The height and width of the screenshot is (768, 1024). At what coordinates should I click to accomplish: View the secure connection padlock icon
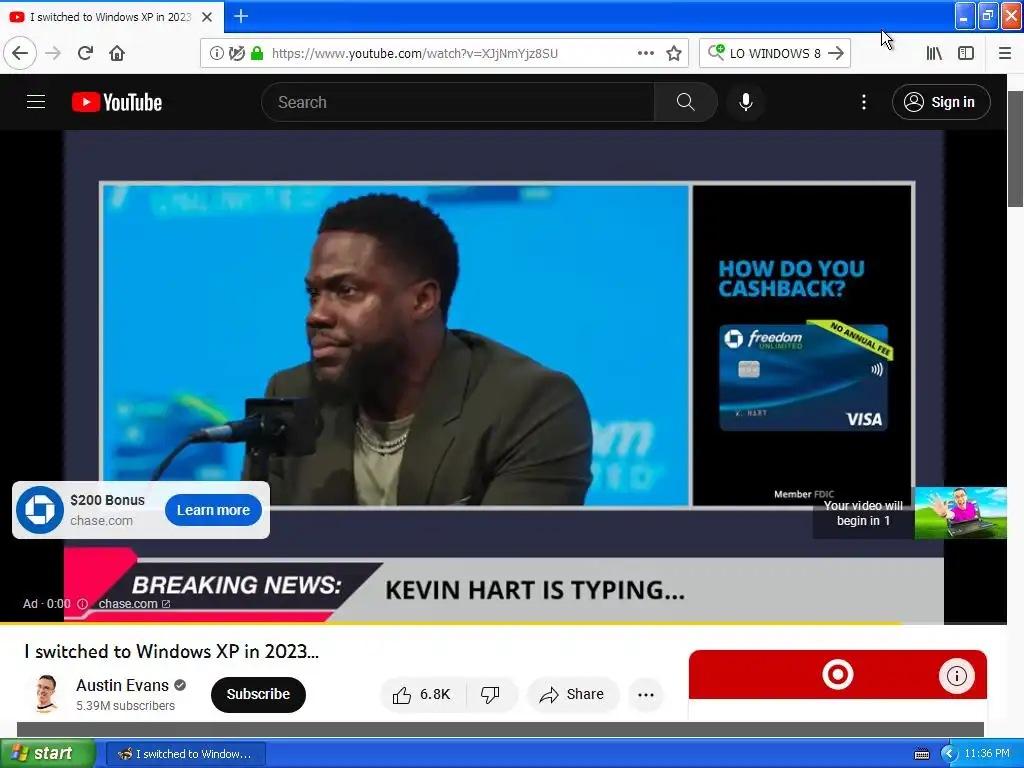pyautogui.click(x=257, y=53)
